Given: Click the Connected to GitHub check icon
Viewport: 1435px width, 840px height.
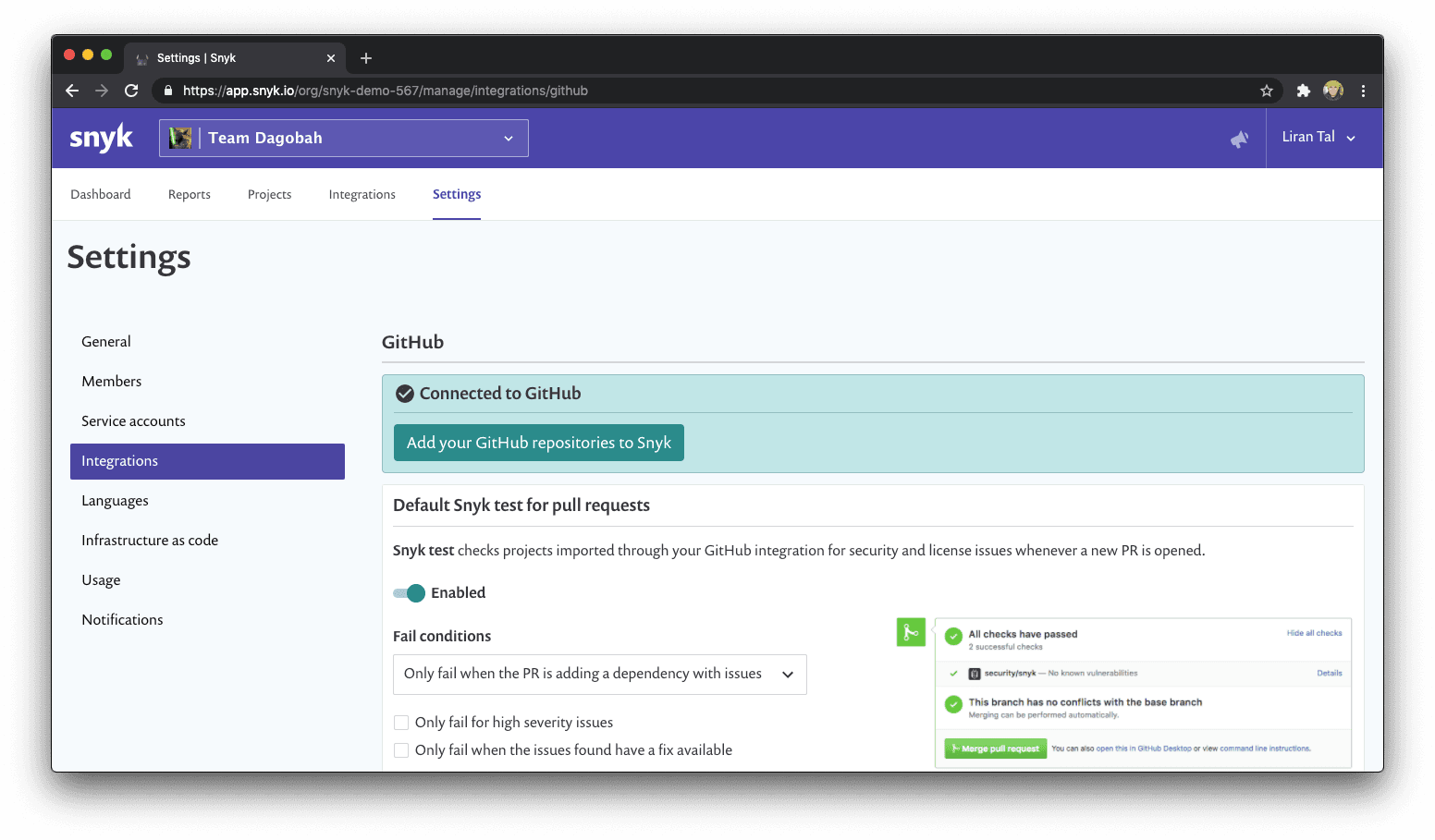Looking at the screenshot, I should (x=404, y=394).
